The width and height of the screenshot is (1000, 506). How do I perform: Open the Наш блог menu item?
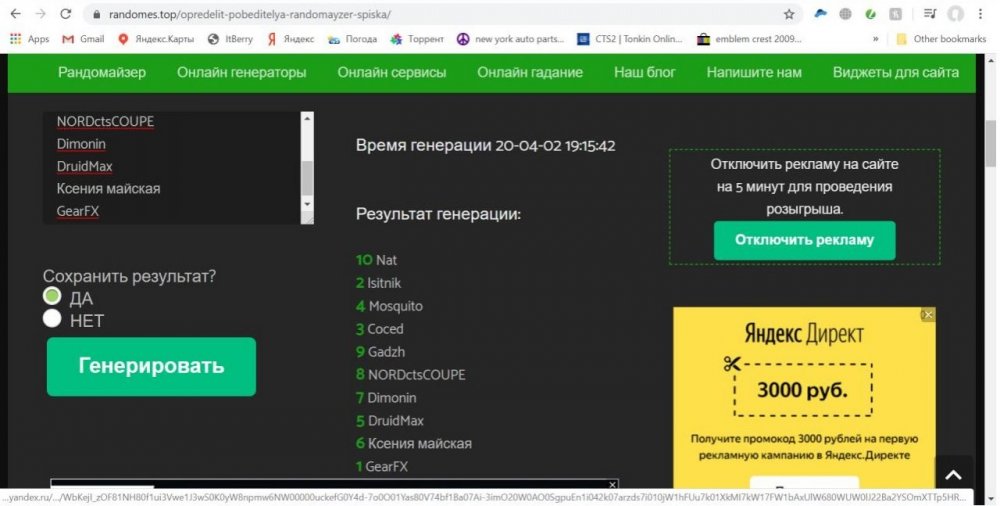644,72
